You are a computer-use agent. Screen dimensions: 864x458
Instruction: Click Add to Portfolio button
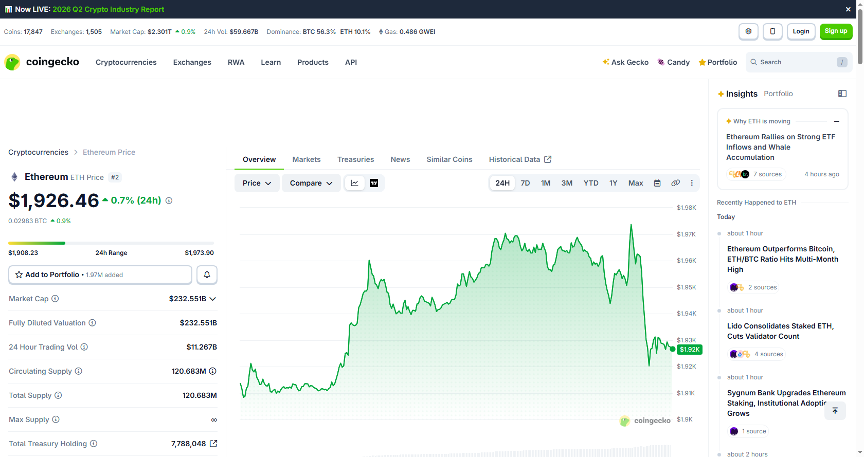tap(100, 274)
